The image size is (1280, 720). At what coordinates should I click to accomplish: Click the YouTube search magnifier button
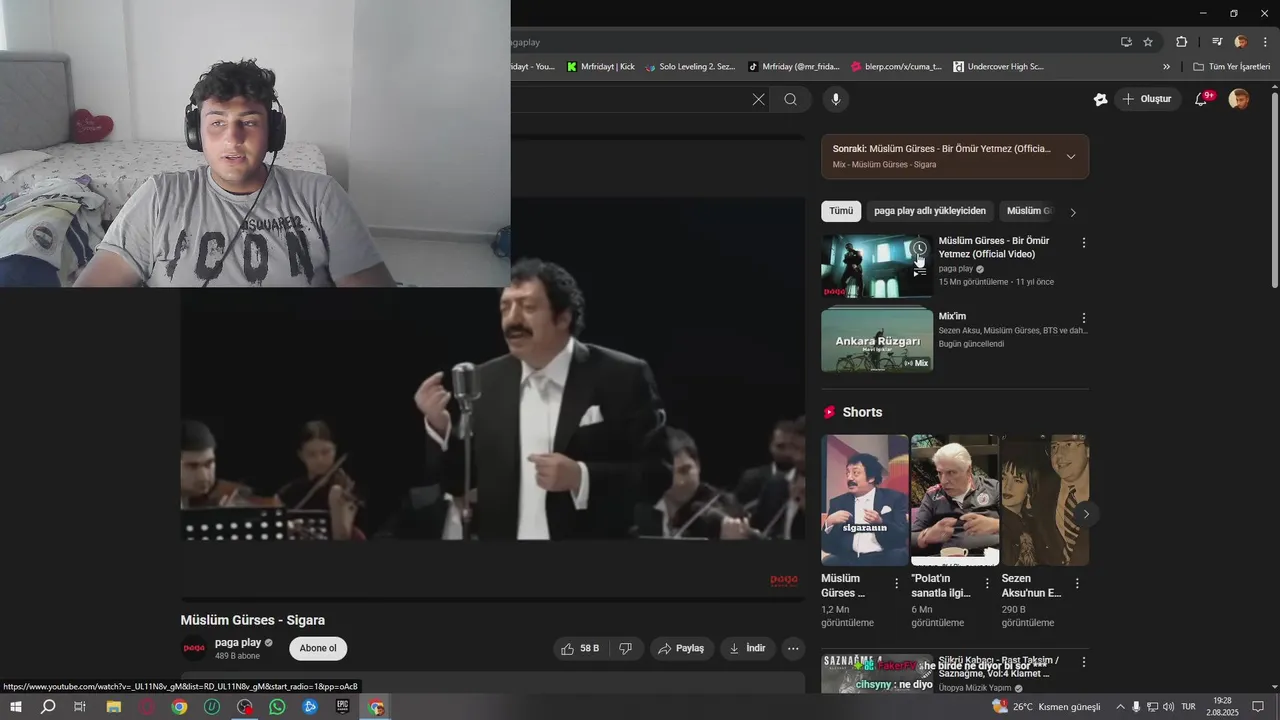(791, 99)
